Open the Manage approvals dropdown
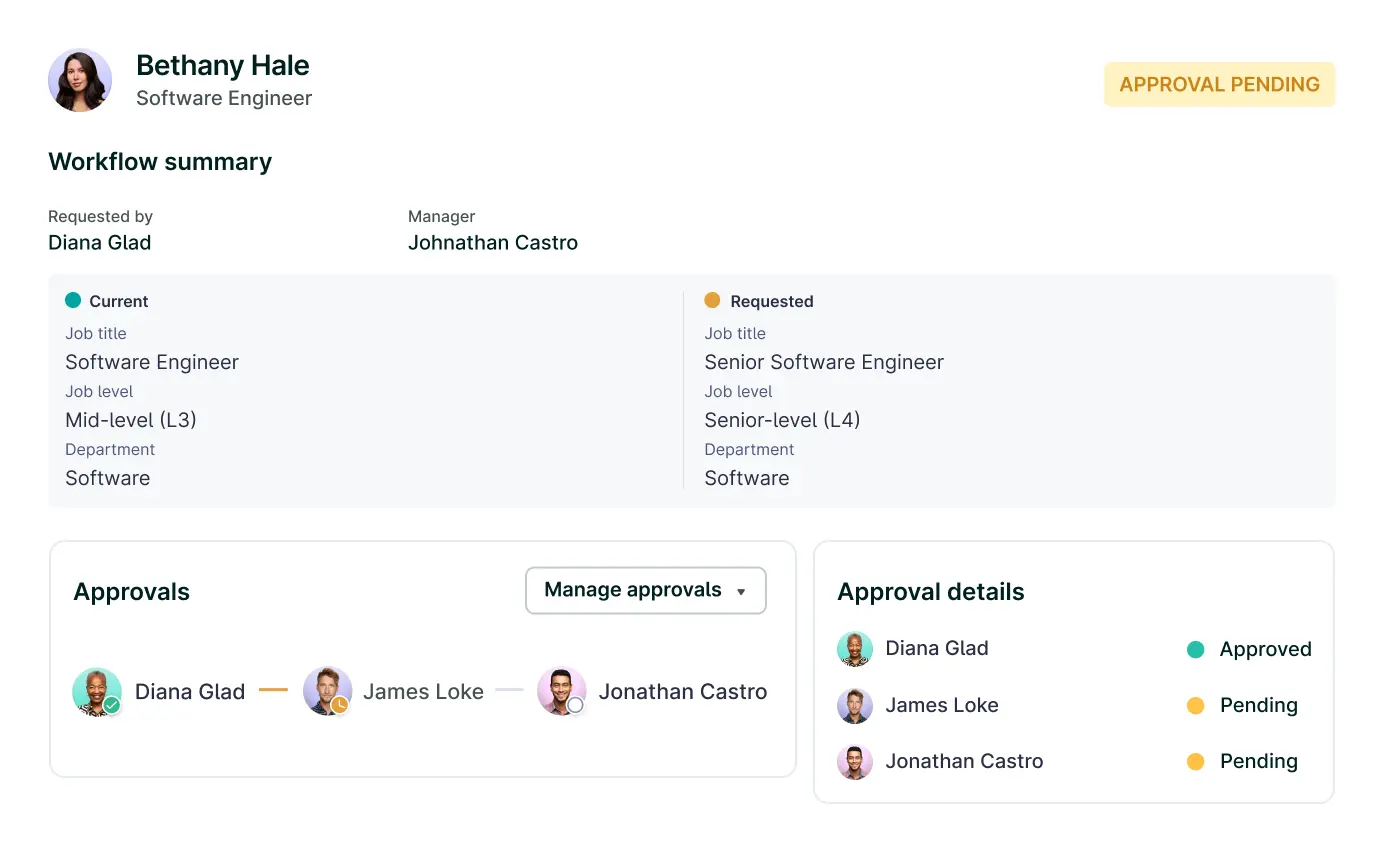The width and height of the screenshot is (1384, 856). point(645,591)
